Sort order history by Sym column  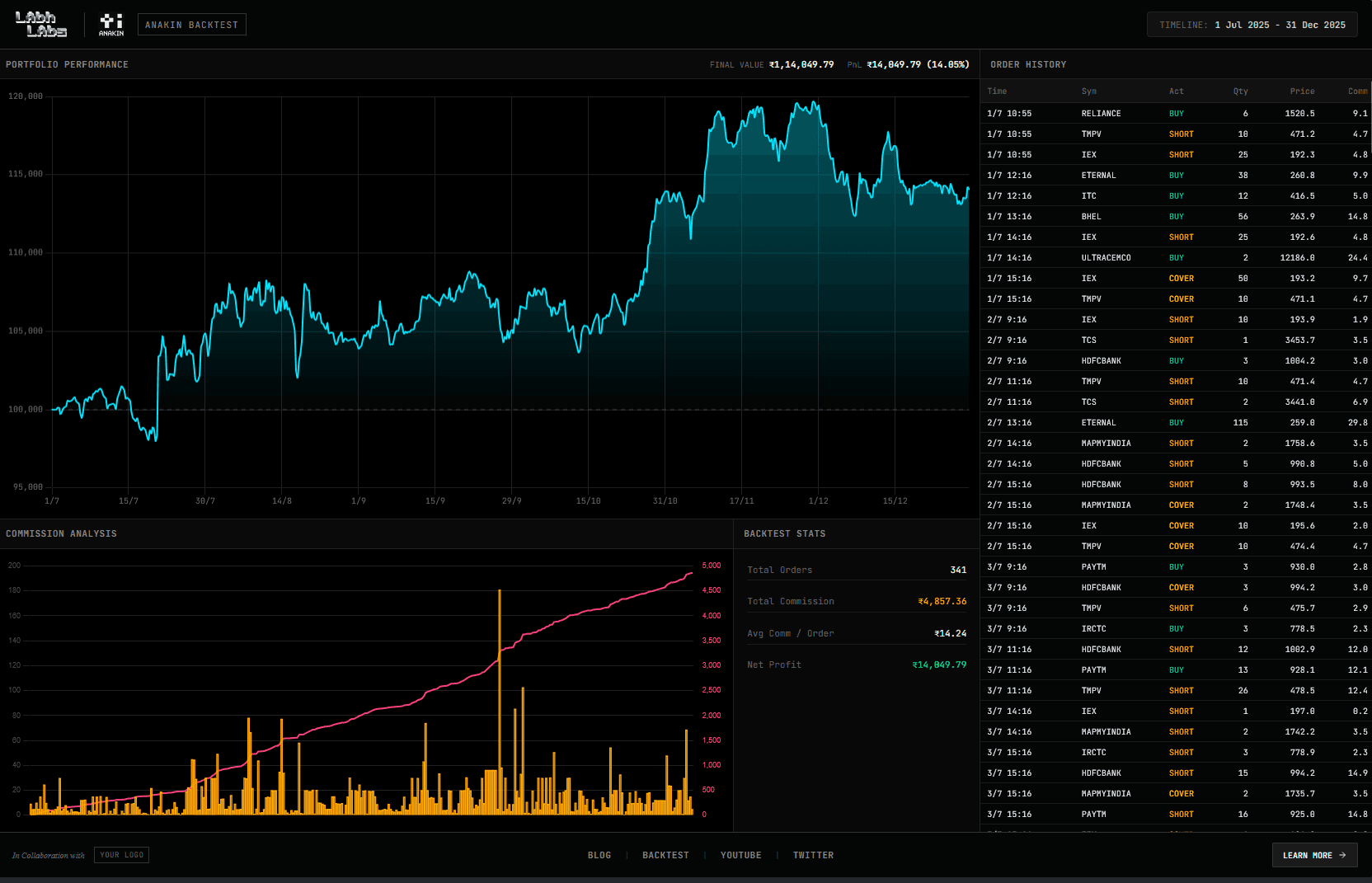[x=1088, y=92]
